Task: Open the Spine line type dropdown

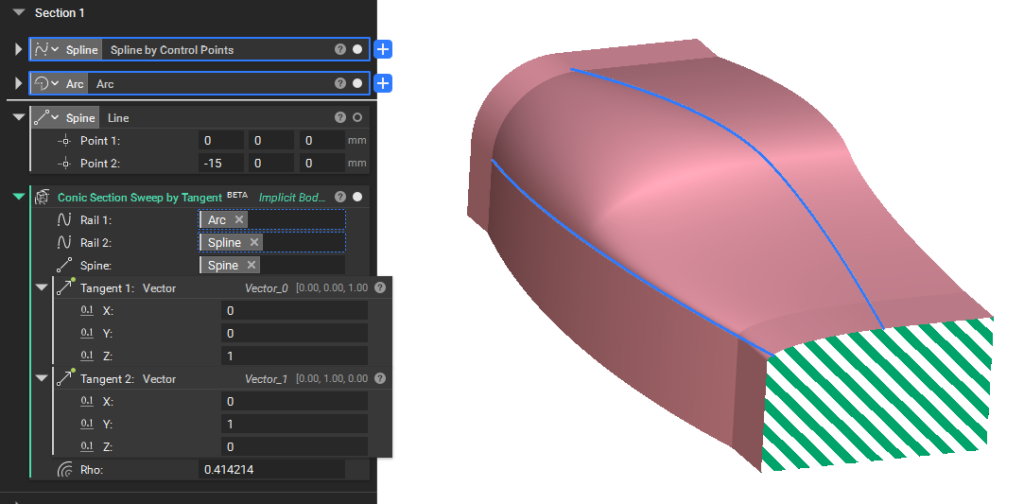Action: (55, 118)
